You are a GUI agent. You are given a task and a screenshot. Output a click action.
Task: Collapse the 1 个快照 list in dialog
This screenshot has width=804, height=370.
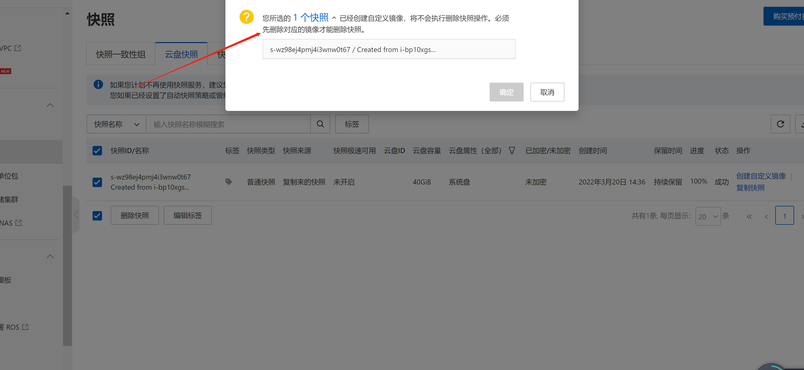(x=334, y=18)
